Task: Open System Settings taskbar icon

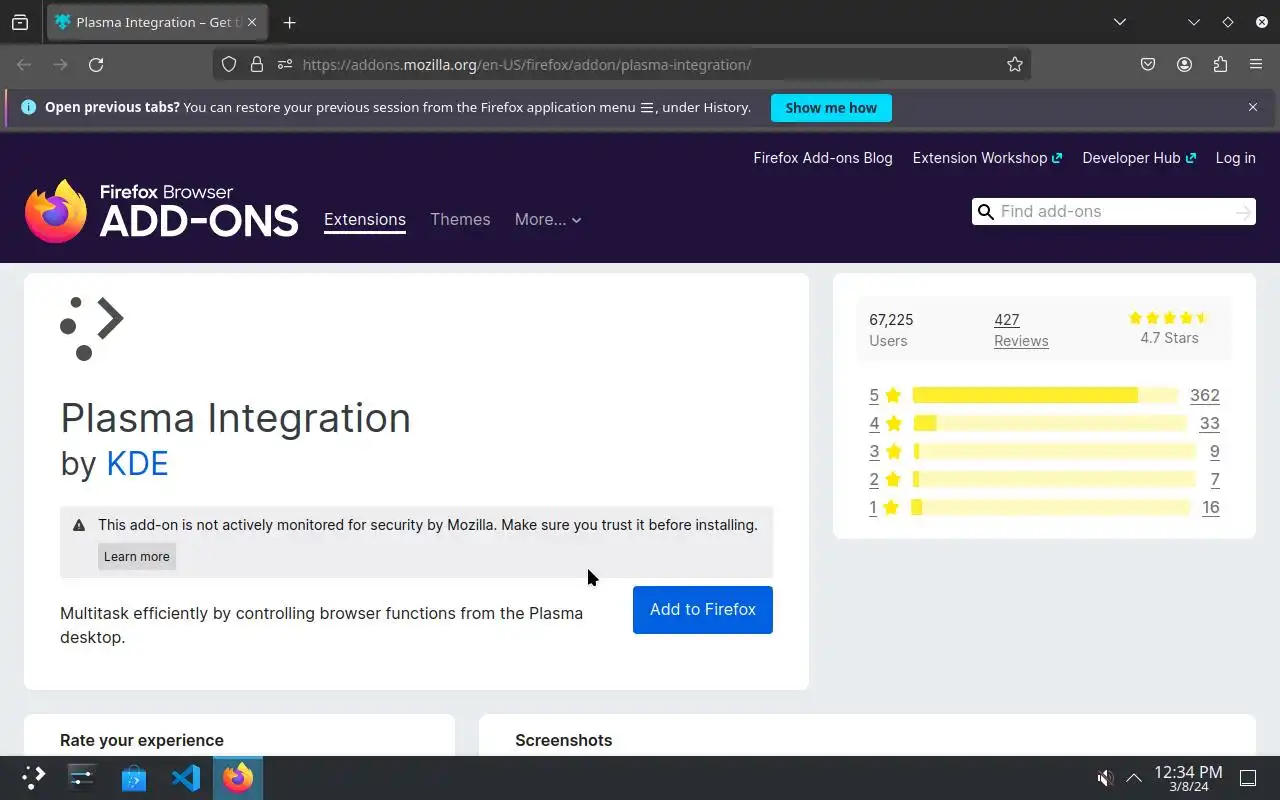Action: tap(81, 777)
